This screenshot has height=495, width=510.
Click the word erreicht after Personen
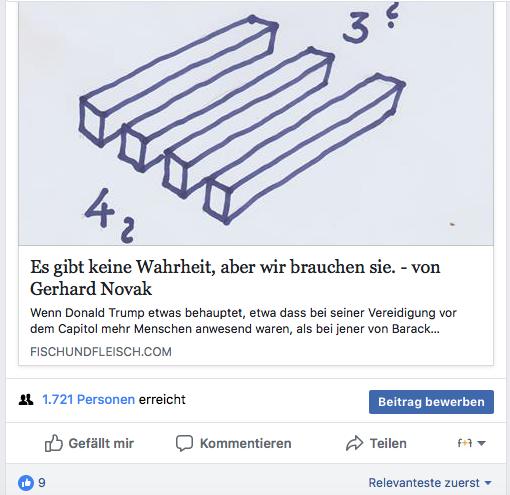tap(162, 399)
